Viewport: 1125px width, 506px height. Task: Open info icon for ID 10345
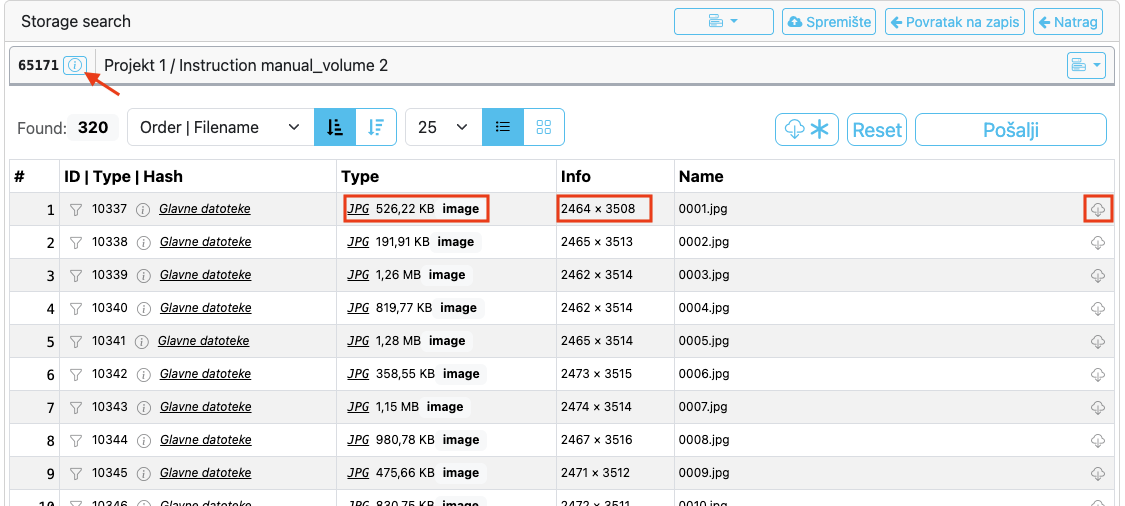(143, 474)
